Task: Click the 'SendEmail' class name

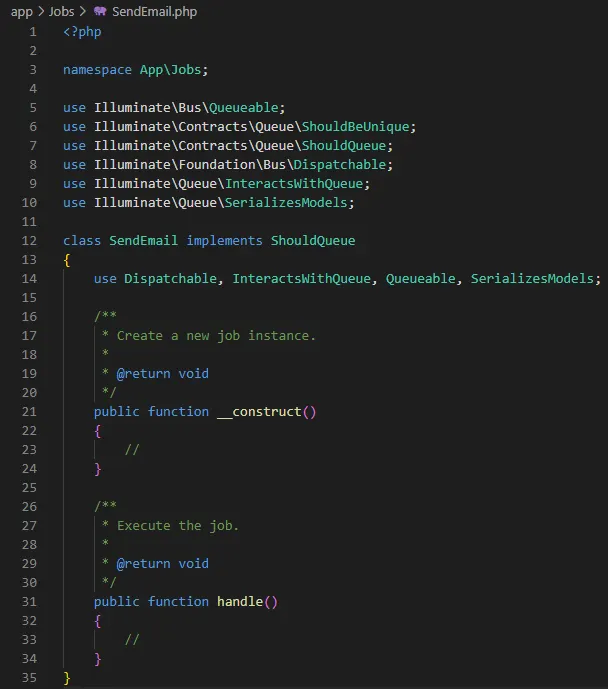Action: point(144,241)
